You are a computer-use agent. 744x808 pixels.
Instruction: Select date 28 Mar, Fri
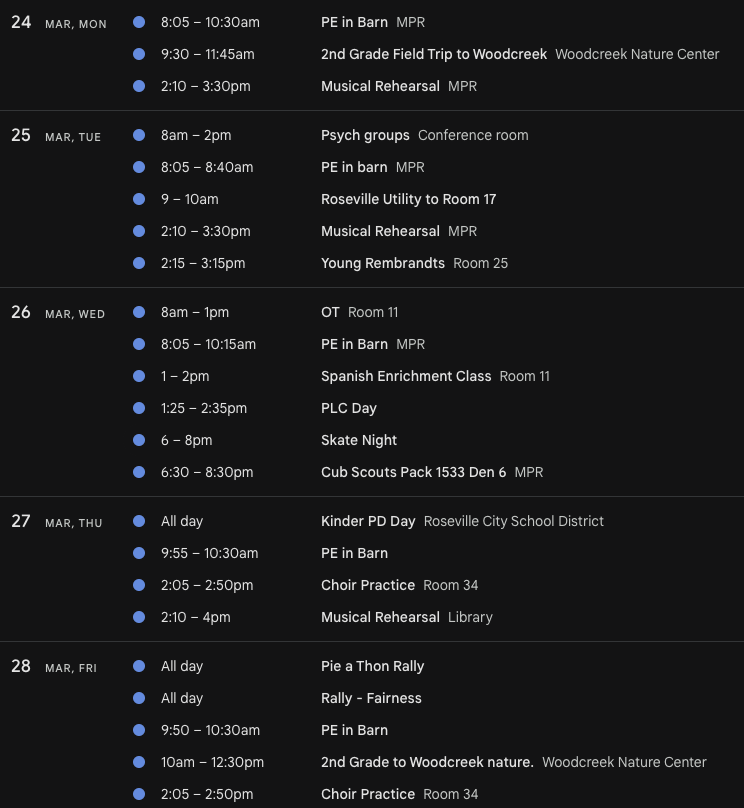point(54,666)
